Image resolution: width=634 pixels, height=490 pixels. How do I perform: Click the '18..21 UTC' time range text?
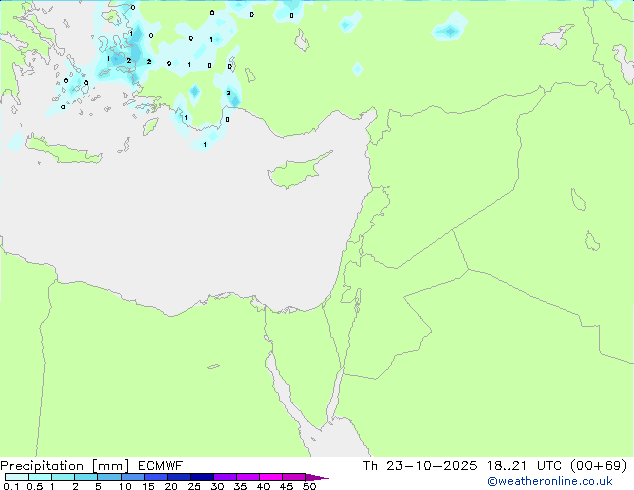[524, 466]
